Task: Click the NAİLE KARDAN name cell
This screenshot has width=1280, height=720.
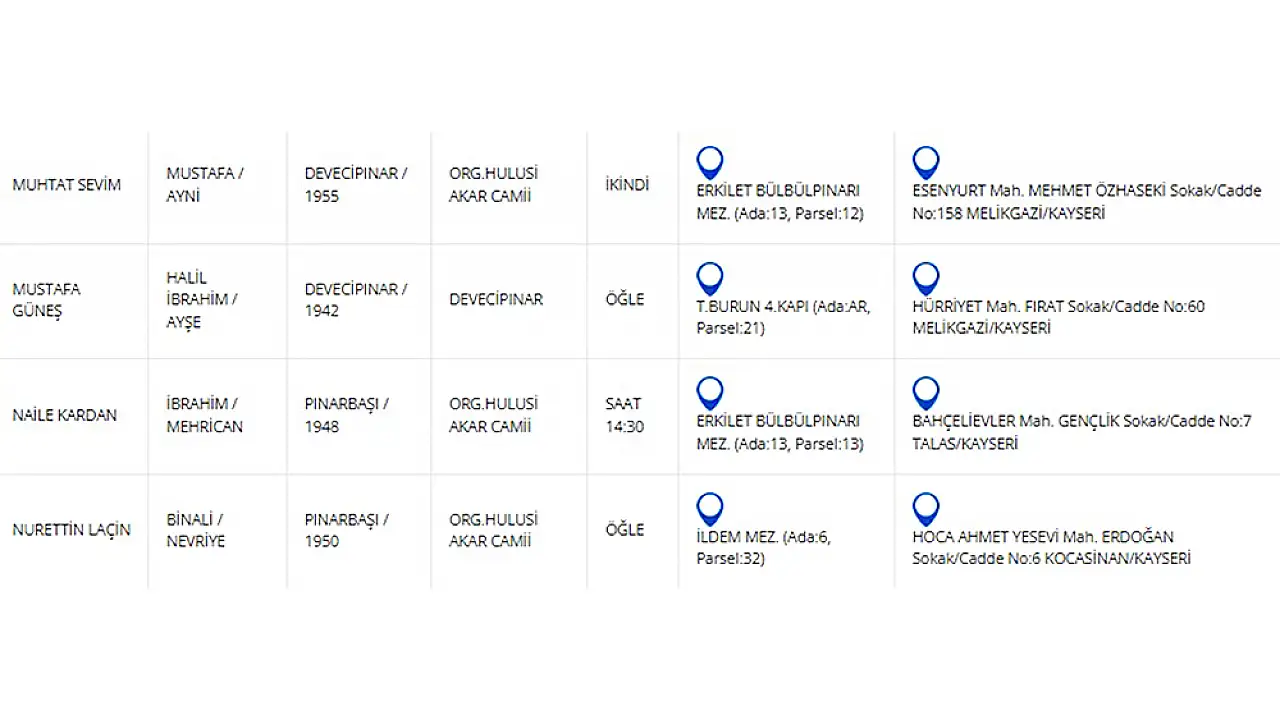Action: point(64,415)
